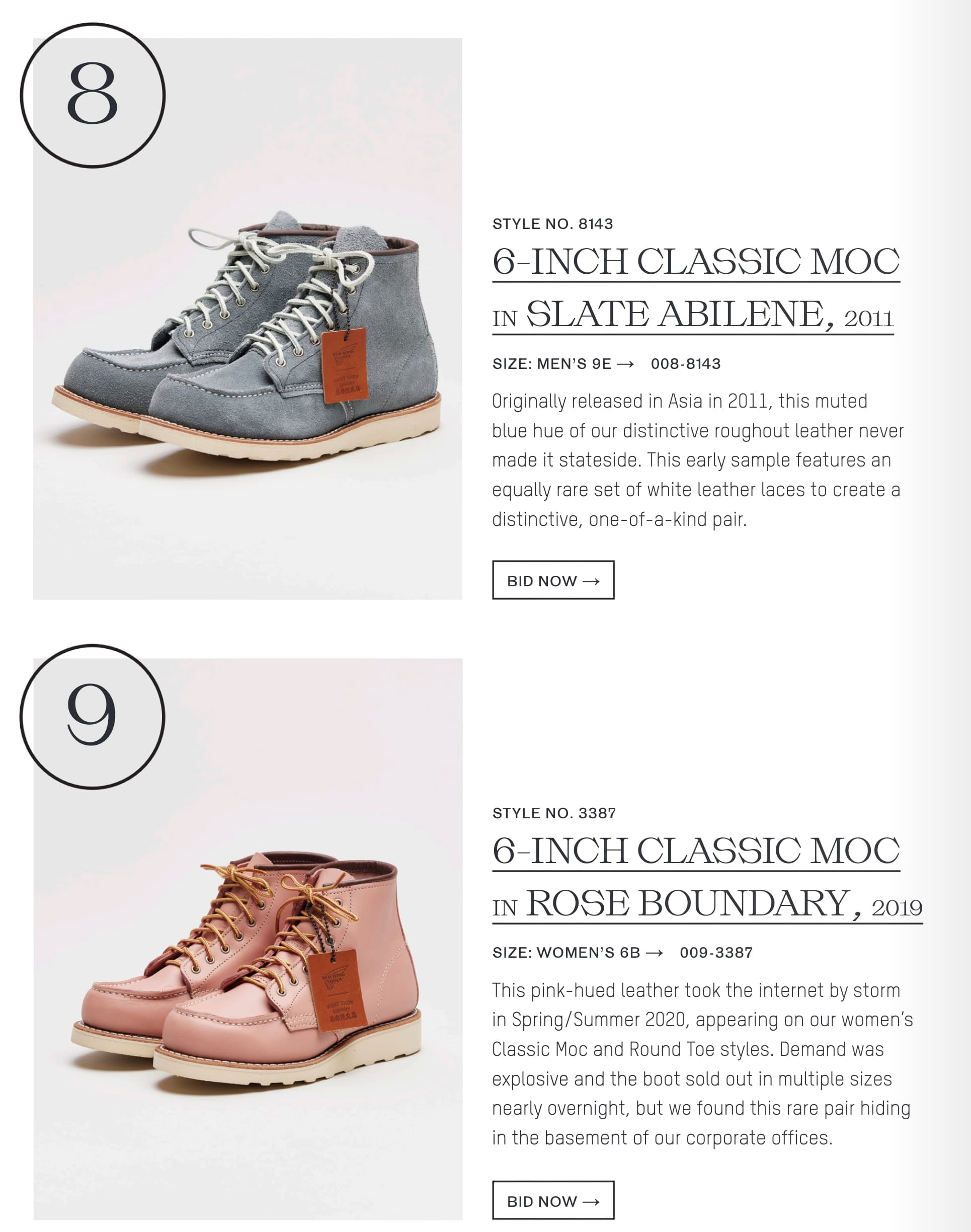Screen dimensions: 971x1232
Task: Click the Rose Boundary description paragraph
Action: [x=702, y=1064]
